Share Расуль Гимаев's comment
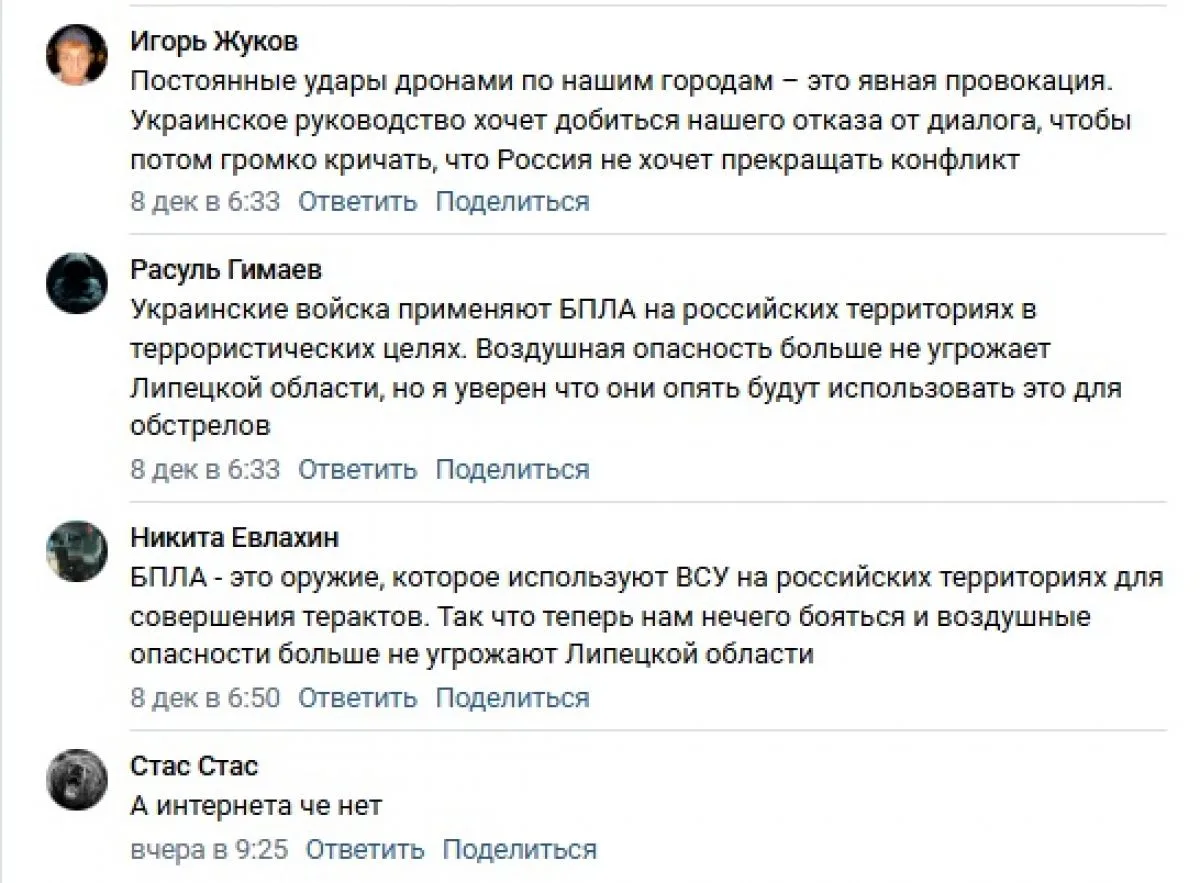The width and height of the screenshot is (1200, 883). coord(512,469)
